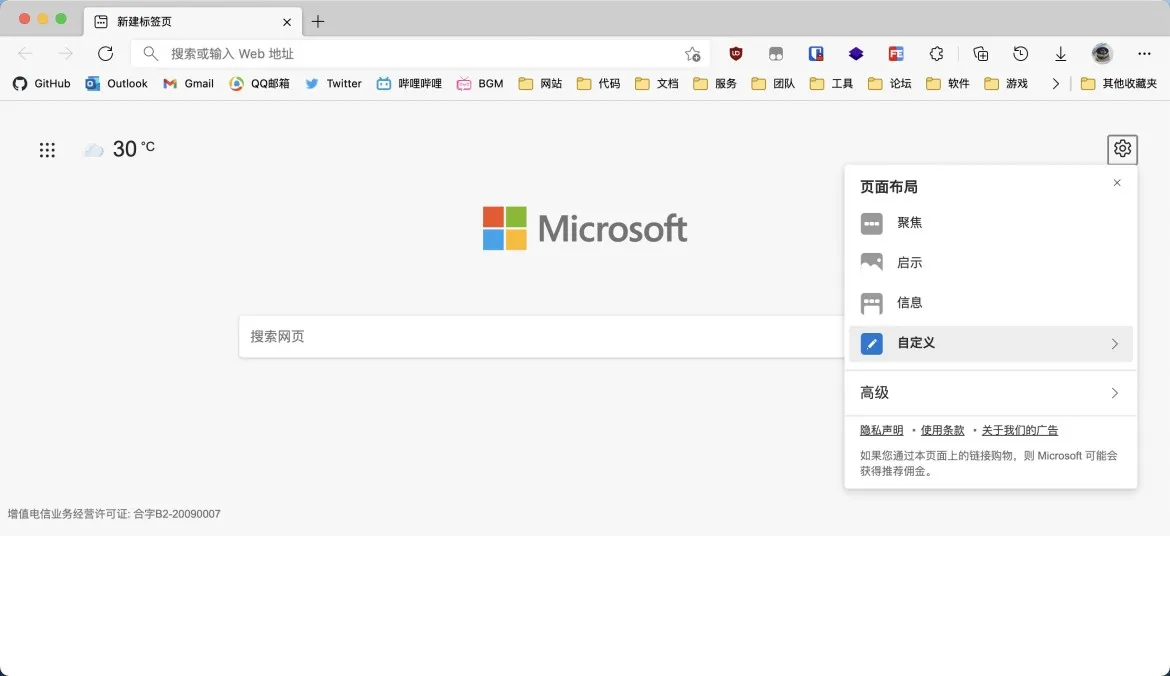1170x676 pixels.
Task: Expand the 工具 bookmarks folder
Action: pos(831,84)
